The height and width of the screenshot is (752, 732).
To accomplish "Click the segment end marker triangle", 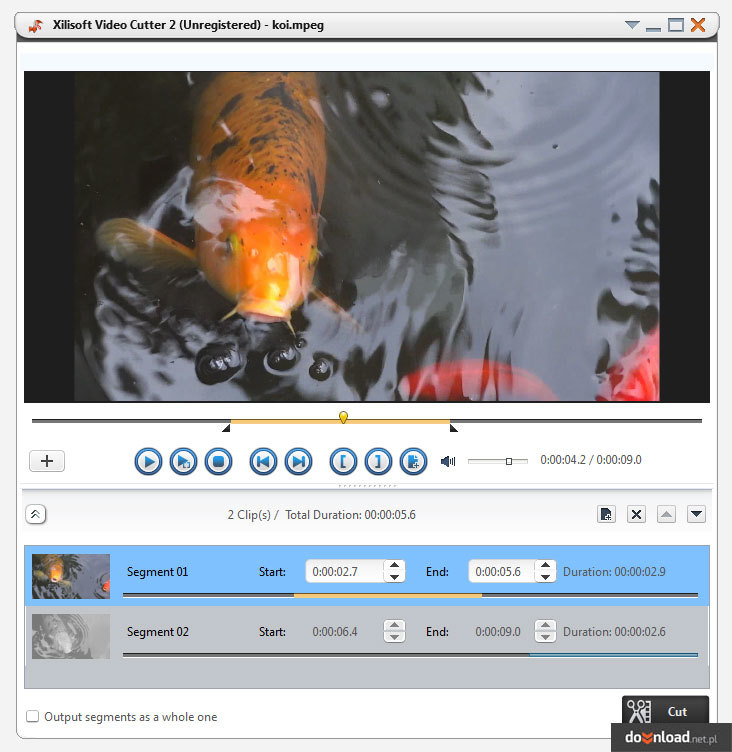I will [454, 428].
